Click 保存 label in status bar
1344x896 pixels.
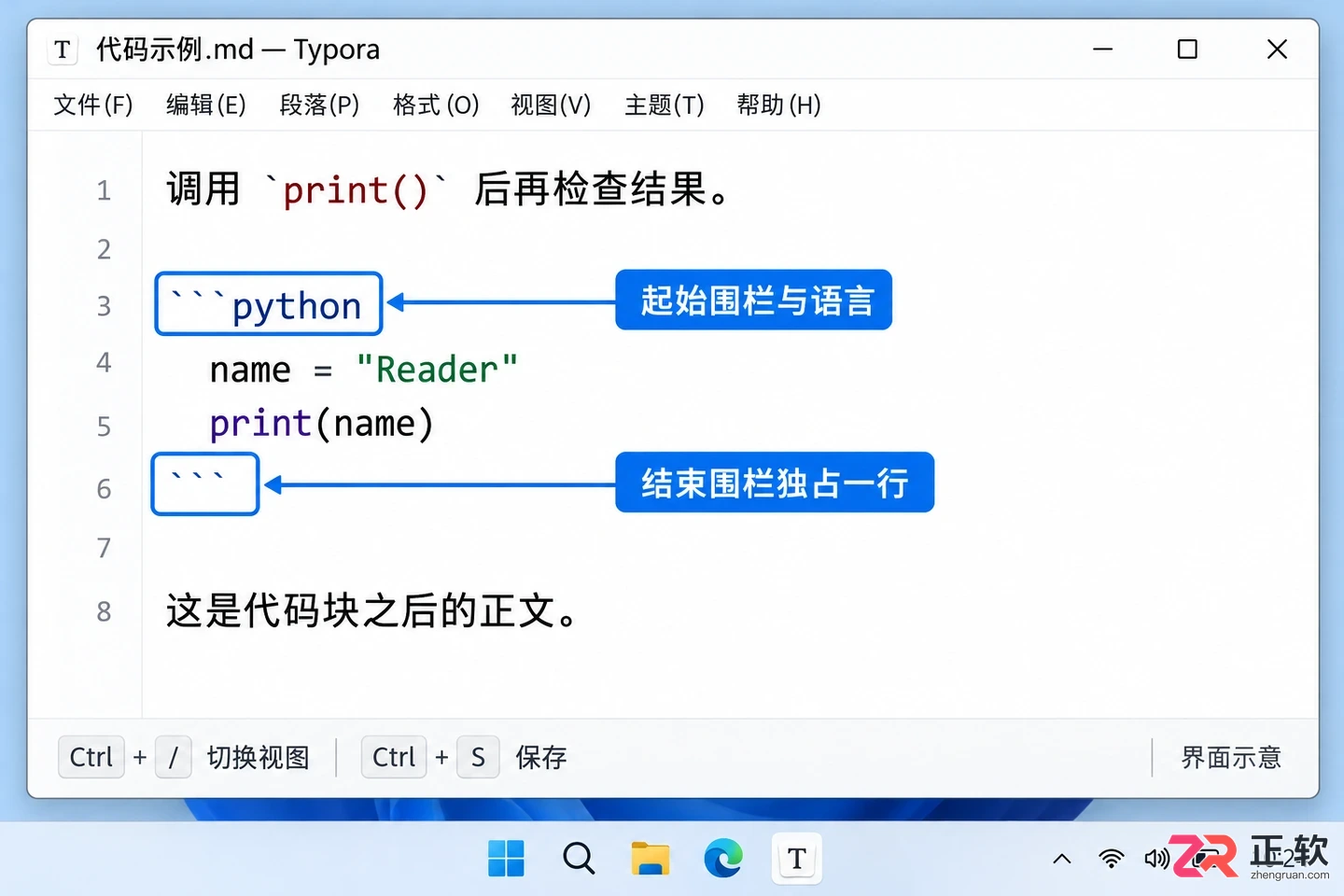(541, 757)
